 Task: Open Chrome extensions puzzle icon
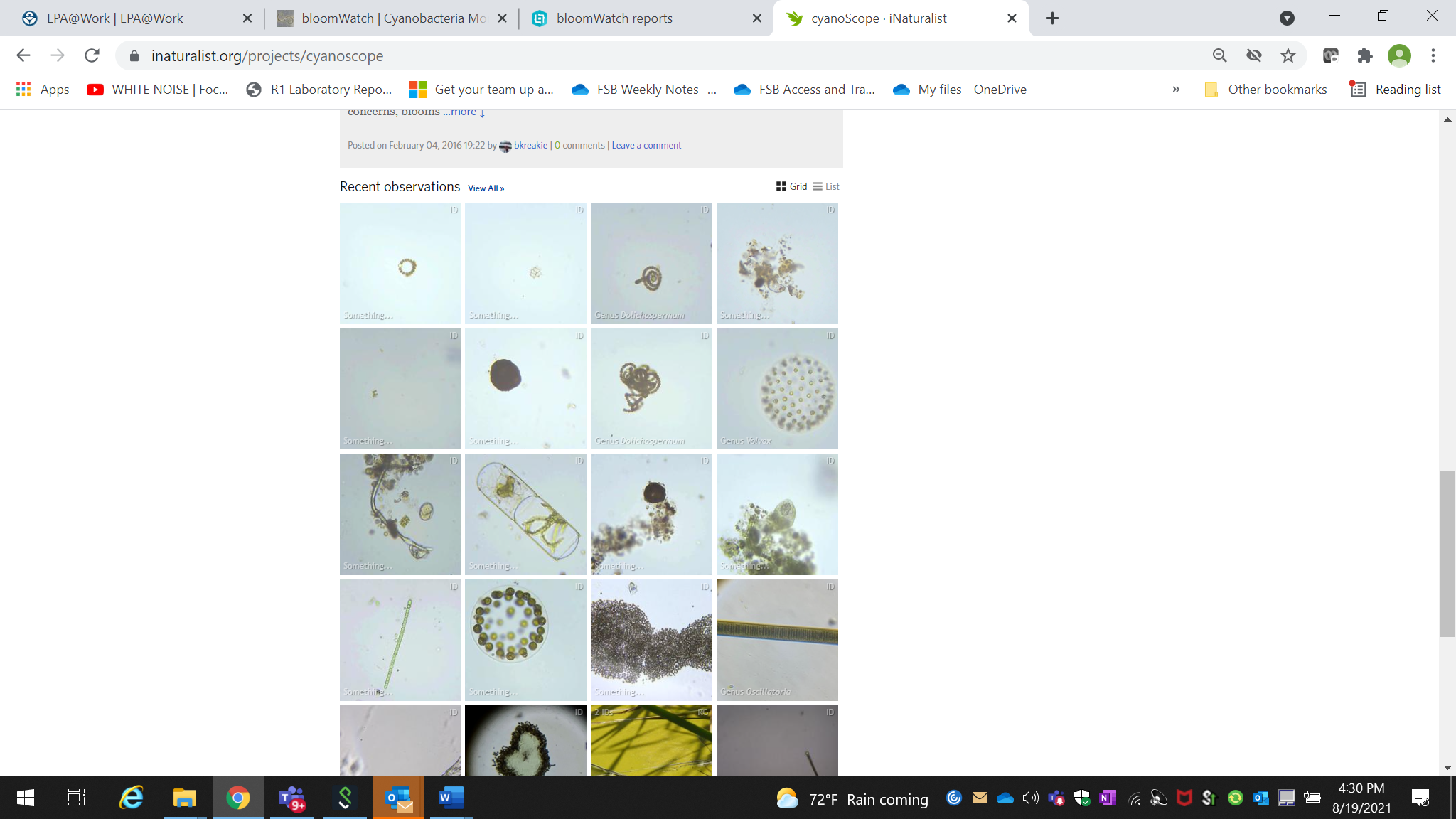click(x=1364, y=55)
